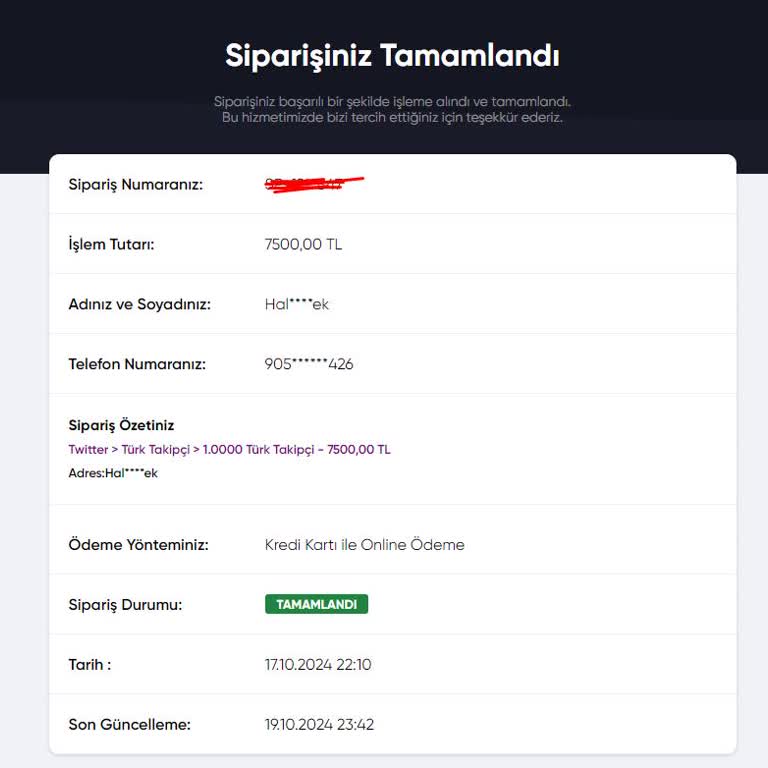Click the Ödeme Yönteminiz label
The image size is (768, 768).
click(138, 545)
